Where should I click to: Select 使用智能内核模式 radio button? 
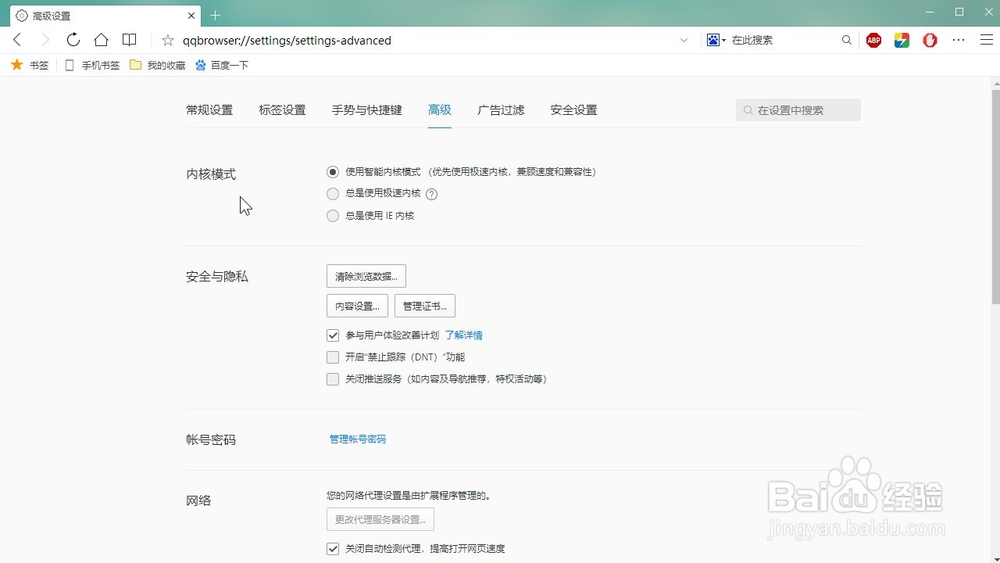pyautogui.click(x=332, y=172)
